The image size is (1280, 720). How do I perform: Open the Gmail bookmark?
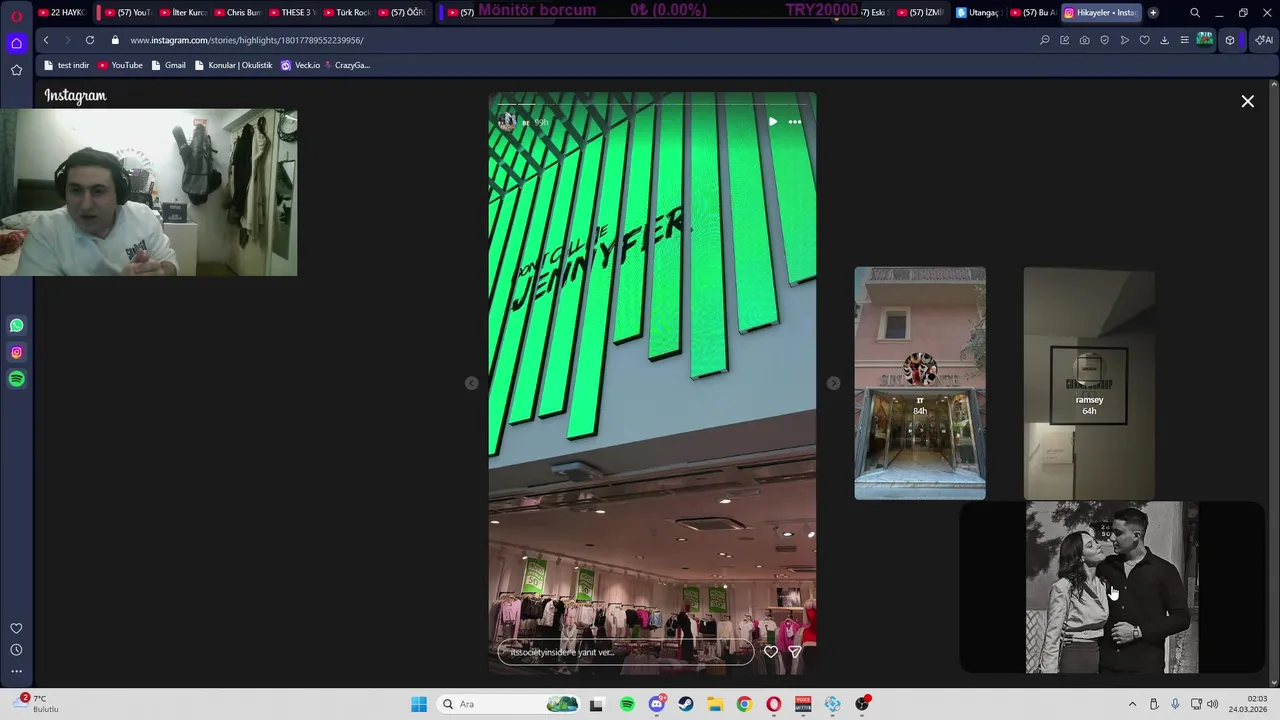pyautogui.click(x=168, y=65)
